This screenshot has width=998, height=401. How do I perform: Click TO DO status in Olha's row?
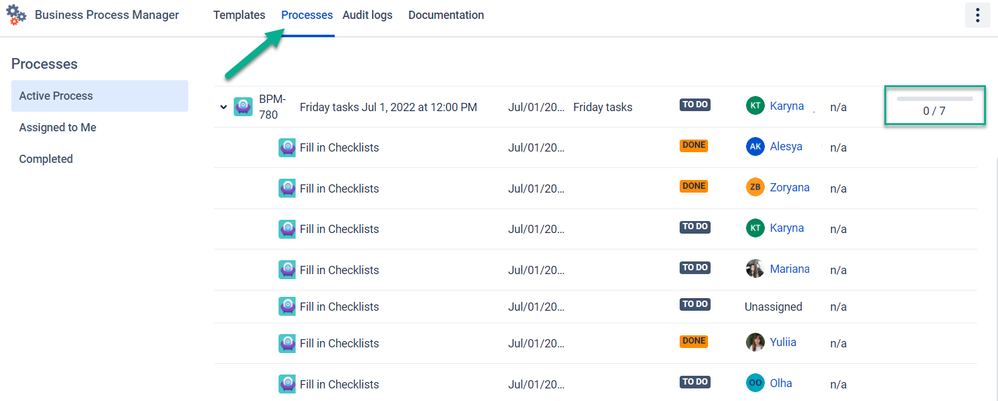pos(694,382)
